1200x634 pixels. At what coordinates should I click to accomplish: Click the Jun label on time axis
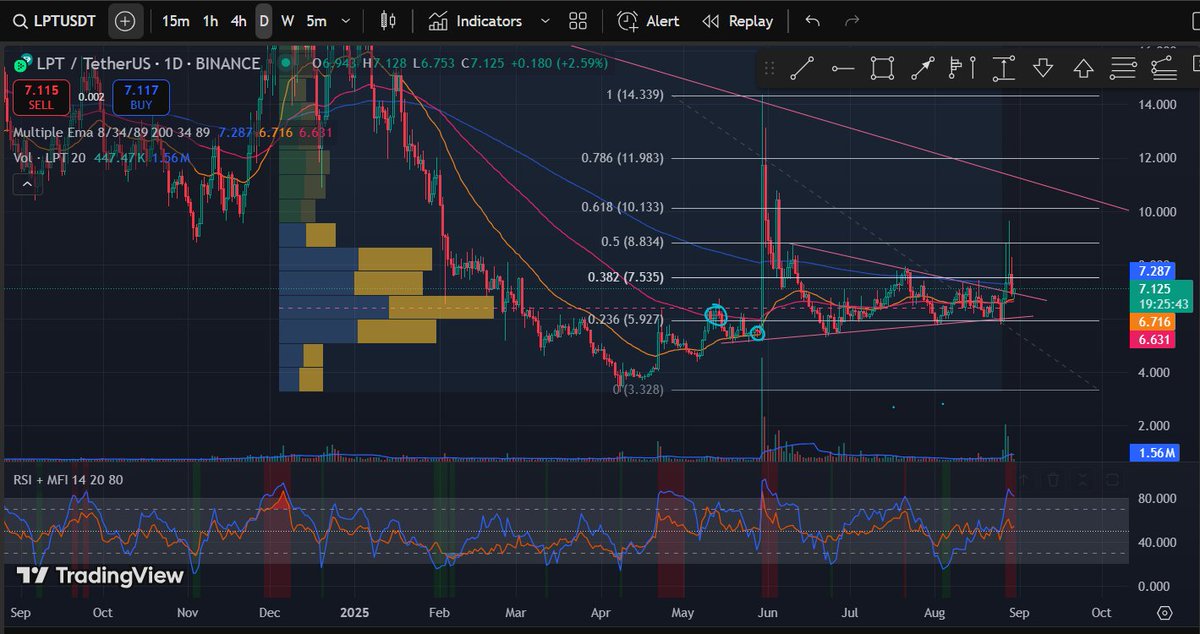tap(767, 611)
